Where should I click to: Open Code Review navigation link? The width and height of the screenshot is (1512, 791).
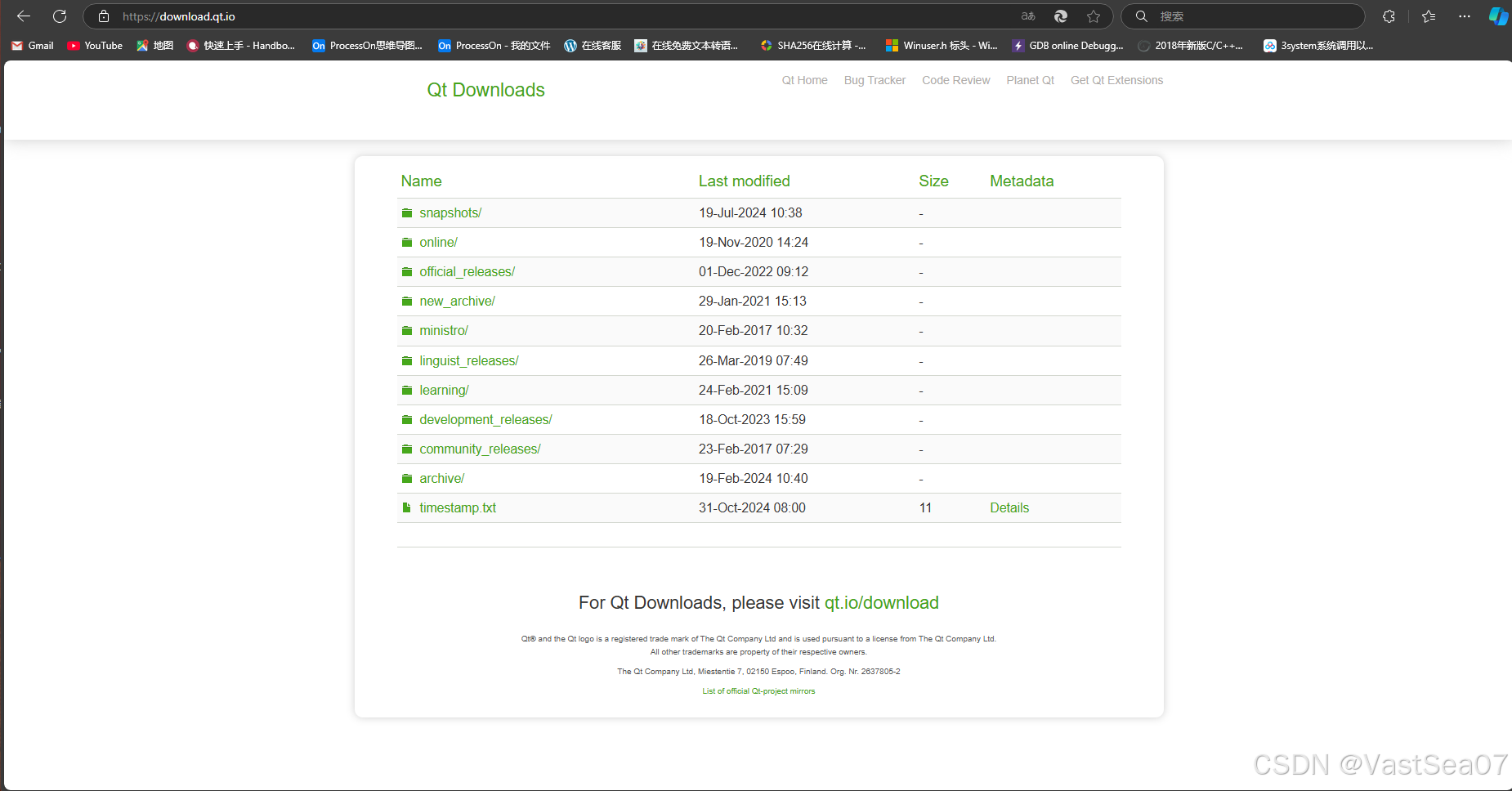click(956, 80)
